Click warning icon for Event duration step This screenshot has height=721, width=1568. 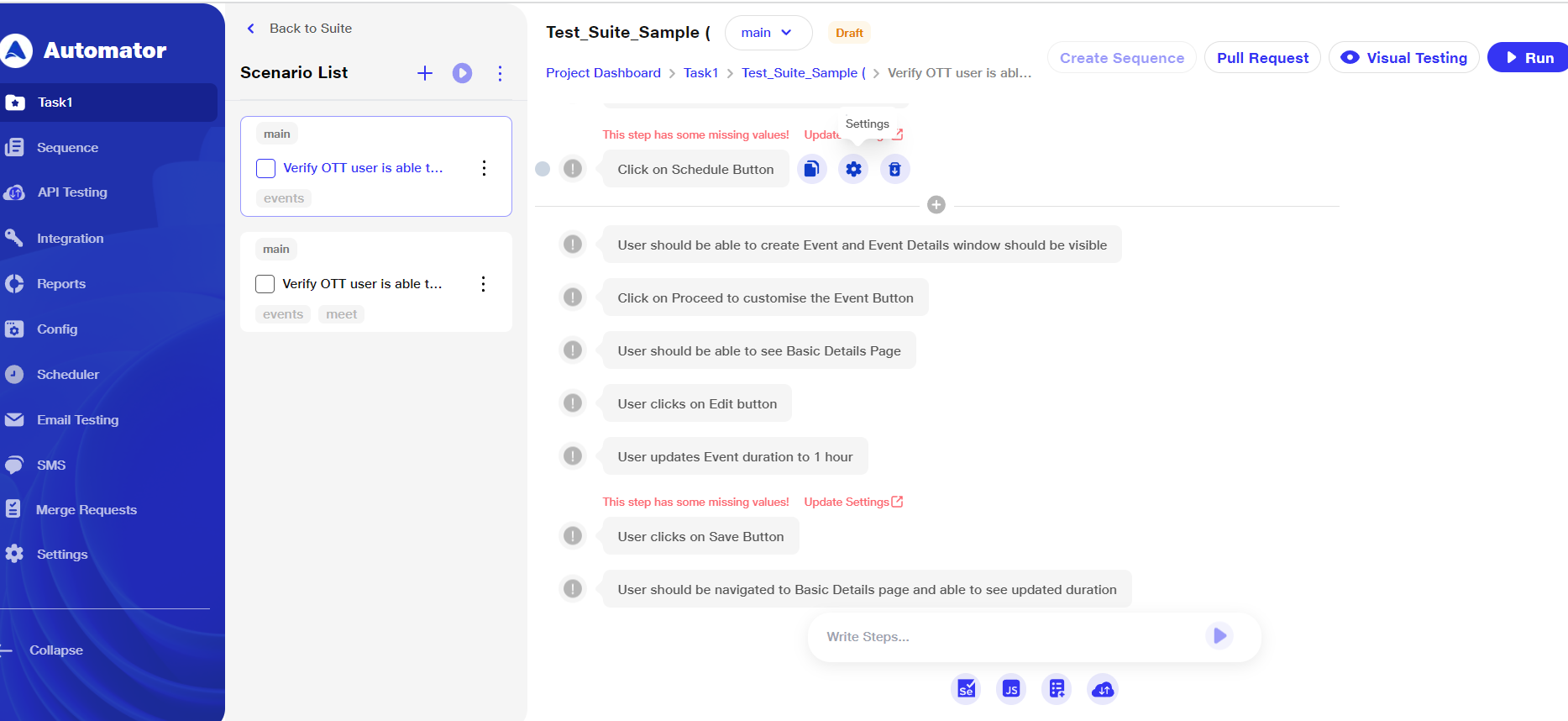pos(573,456)
